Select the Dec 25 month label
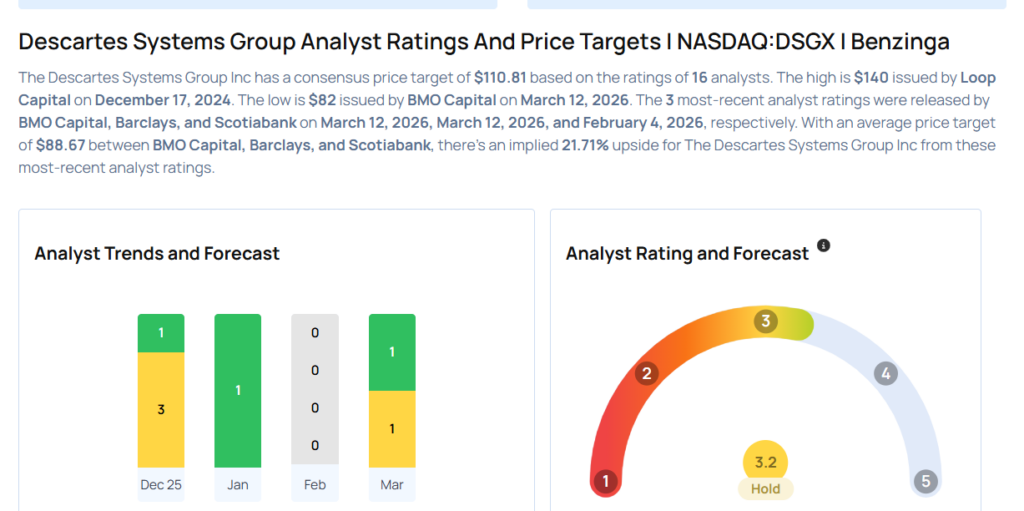 point(161,484)
